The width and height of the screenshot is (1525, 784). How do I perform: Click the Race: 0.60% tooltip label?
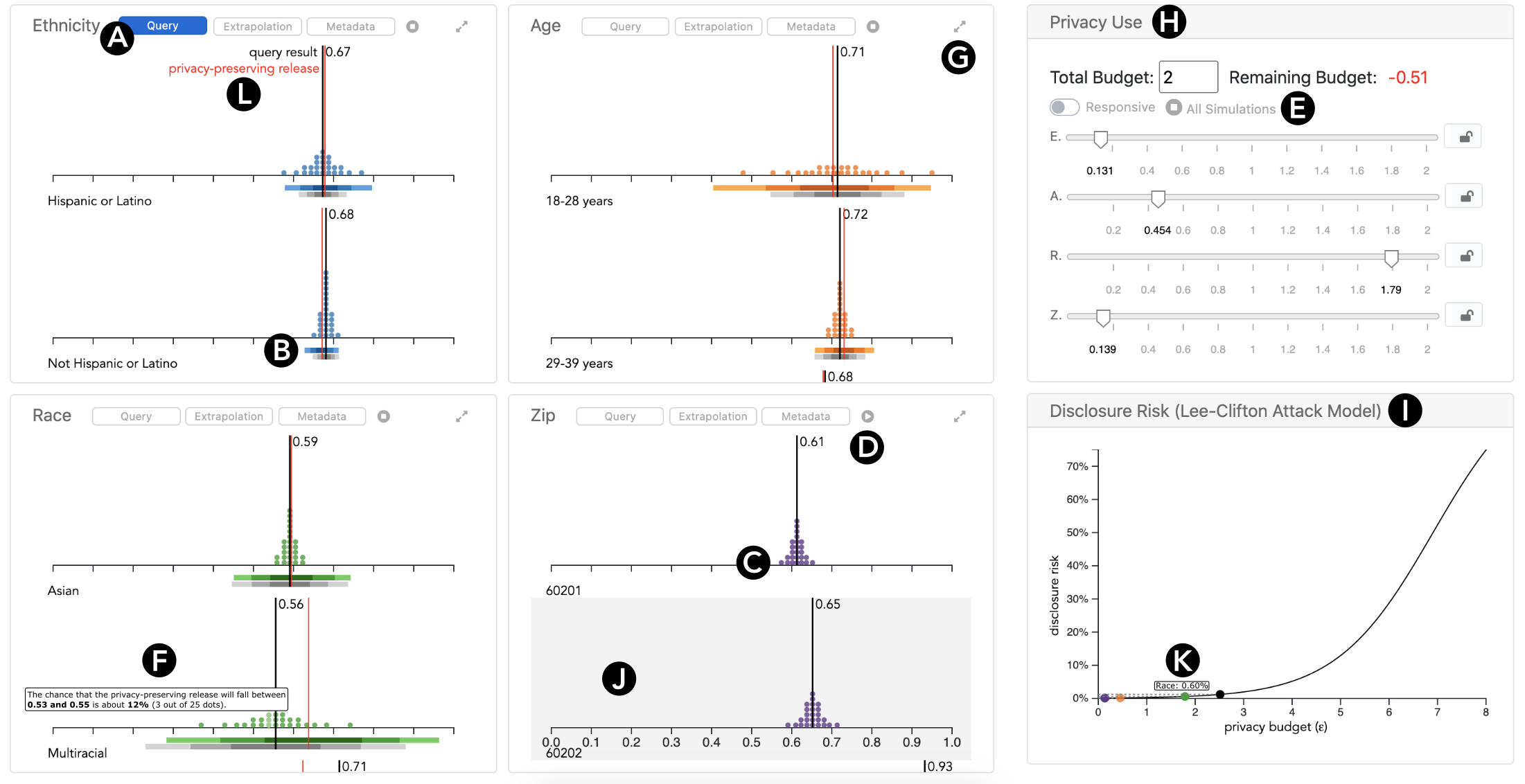1182,686
